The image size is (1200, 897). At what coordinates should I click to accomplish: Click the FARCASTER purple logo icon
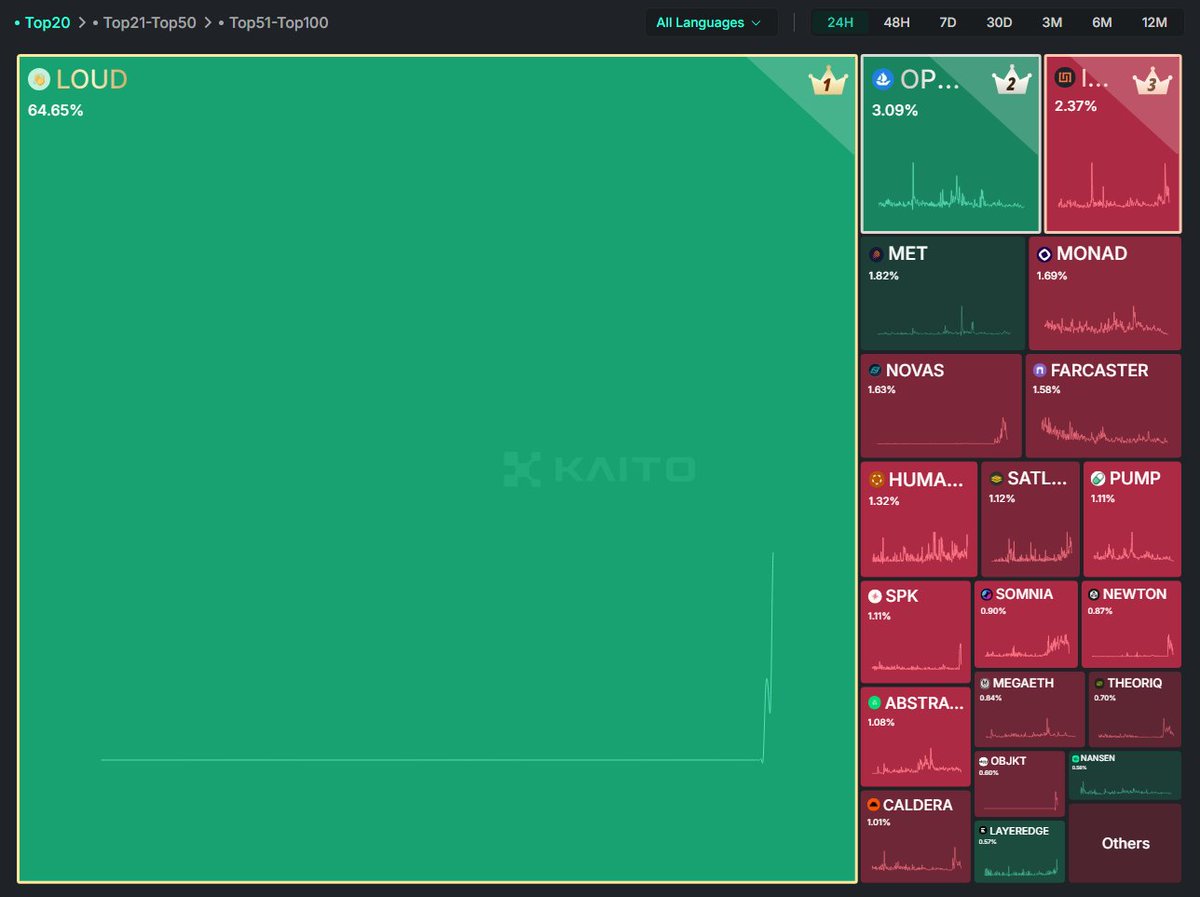(1040, 371)
